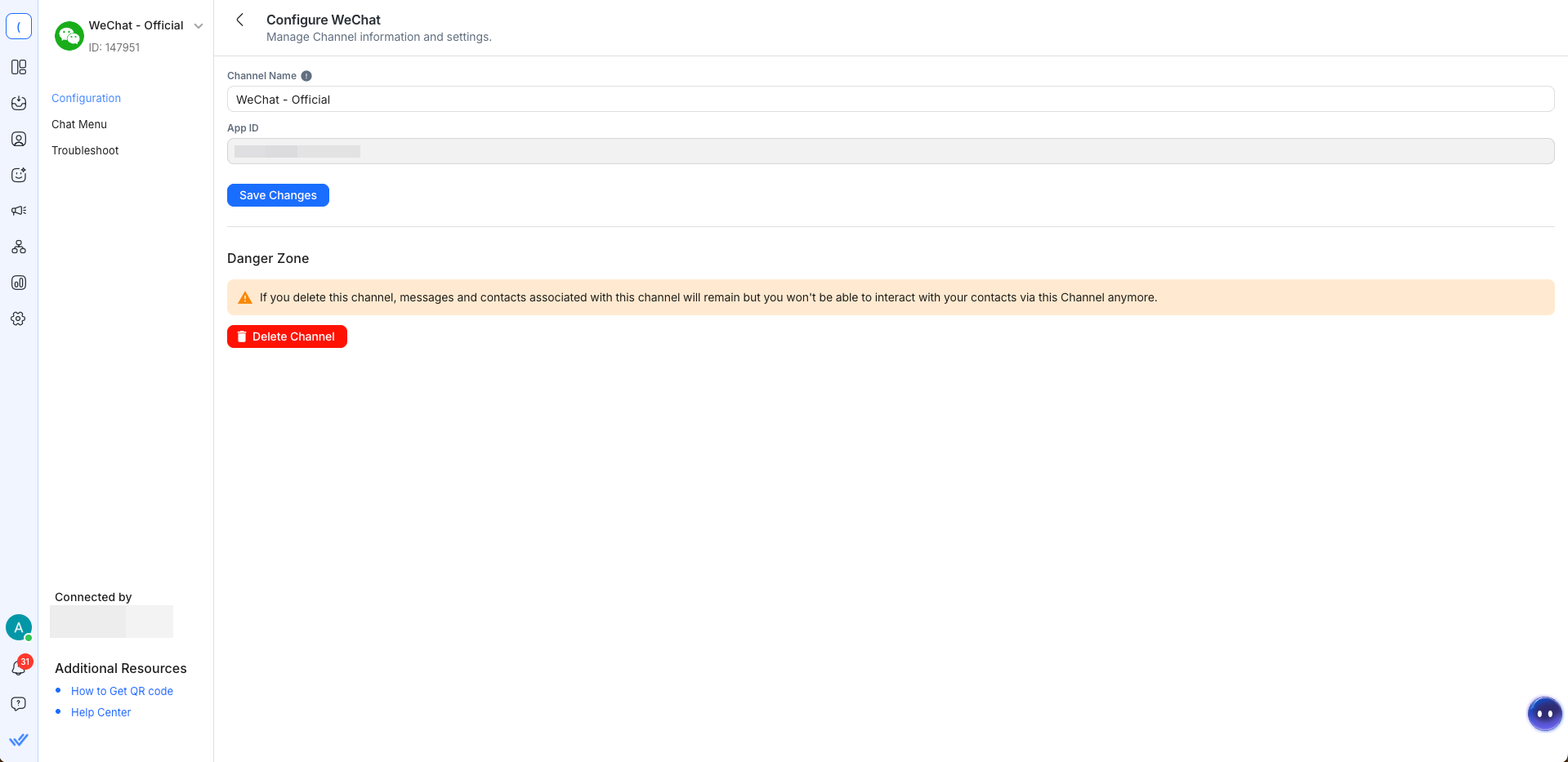Open notifications bell with 31 badge
The image size is (1568, 762).
coord(19,667)
